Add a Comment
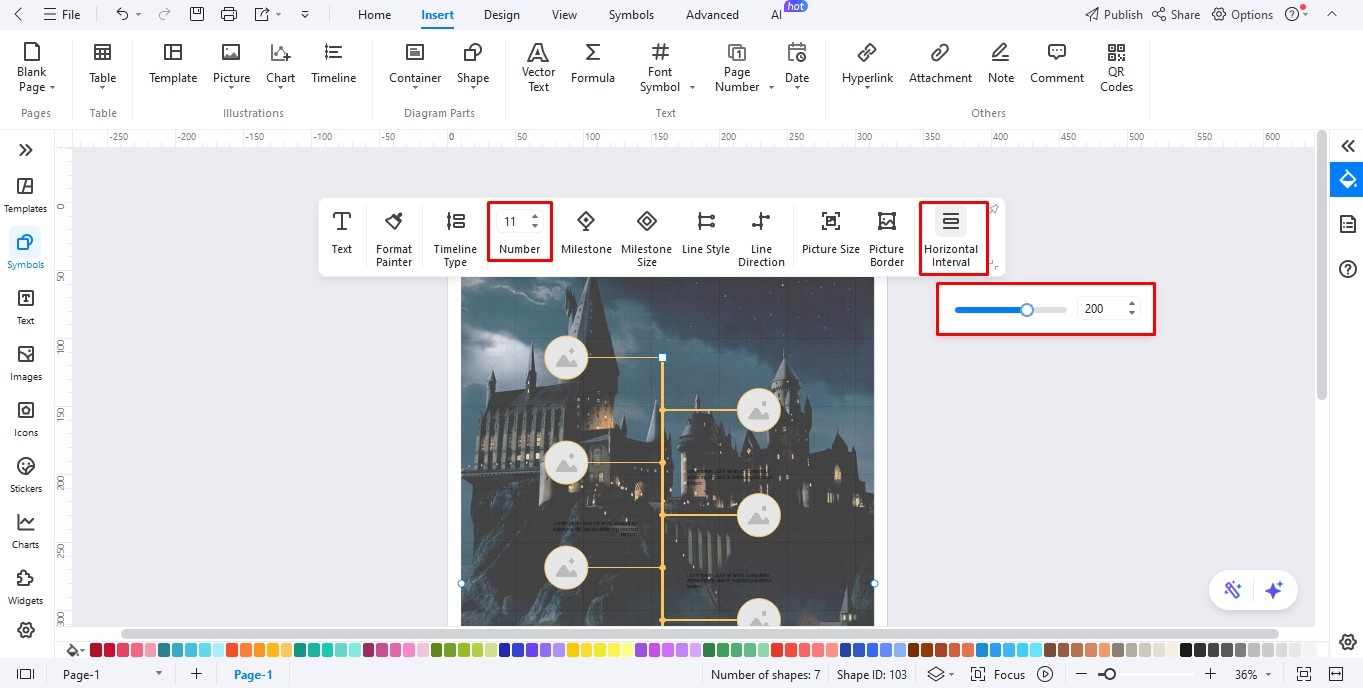This screenshot has width=1363, height=688. coord(1057,63)
